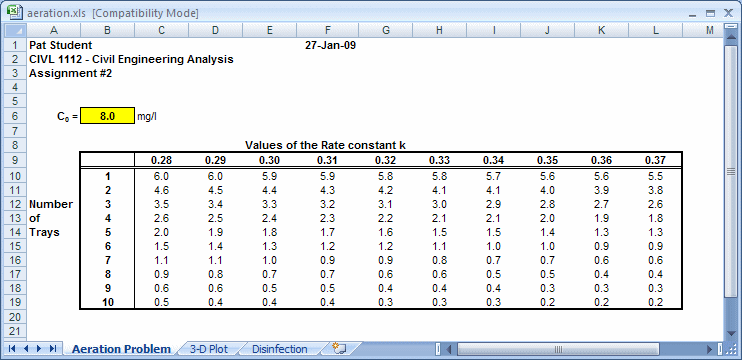Viewport: 742px width, 360px height.
Task: Click tray number 5 cell
Action: 107,232
